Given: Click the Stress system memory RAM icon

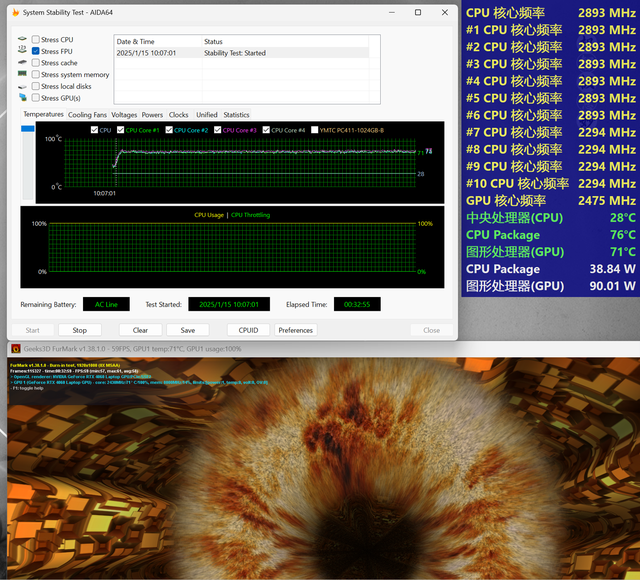Looking at the screenshot, I should point(22,74).
